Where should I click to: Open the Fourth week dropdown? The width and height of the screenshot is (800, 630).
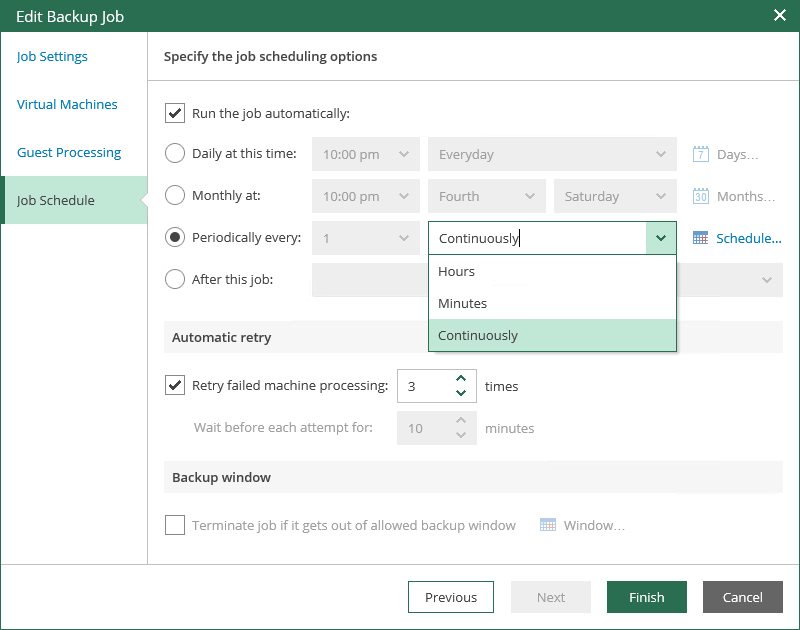pos(487,196)
